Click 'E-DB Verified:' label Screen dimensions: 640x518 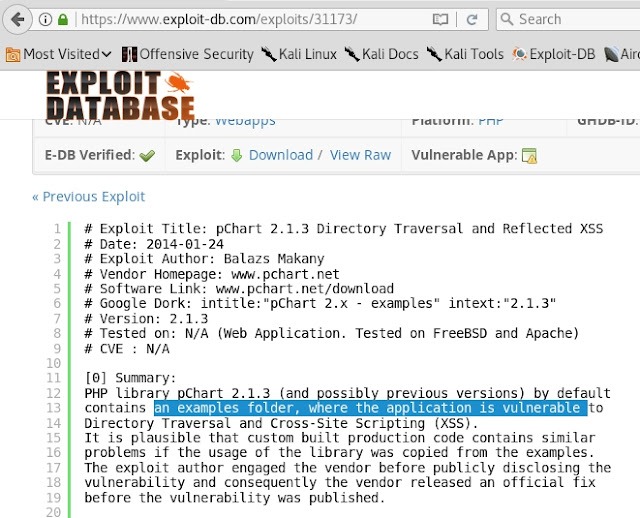tap(89, 155)
